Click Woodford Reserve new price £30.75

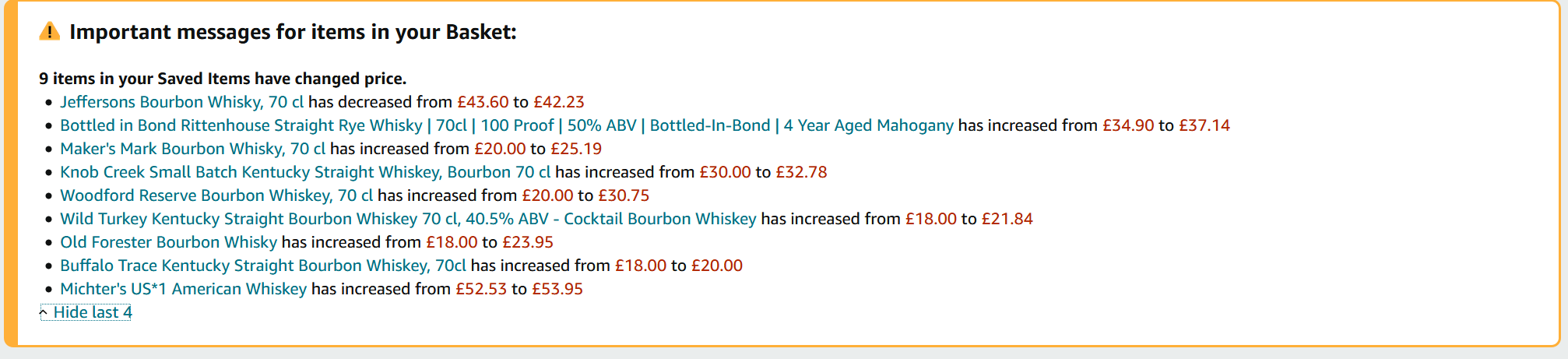click(x=623, y=195)
